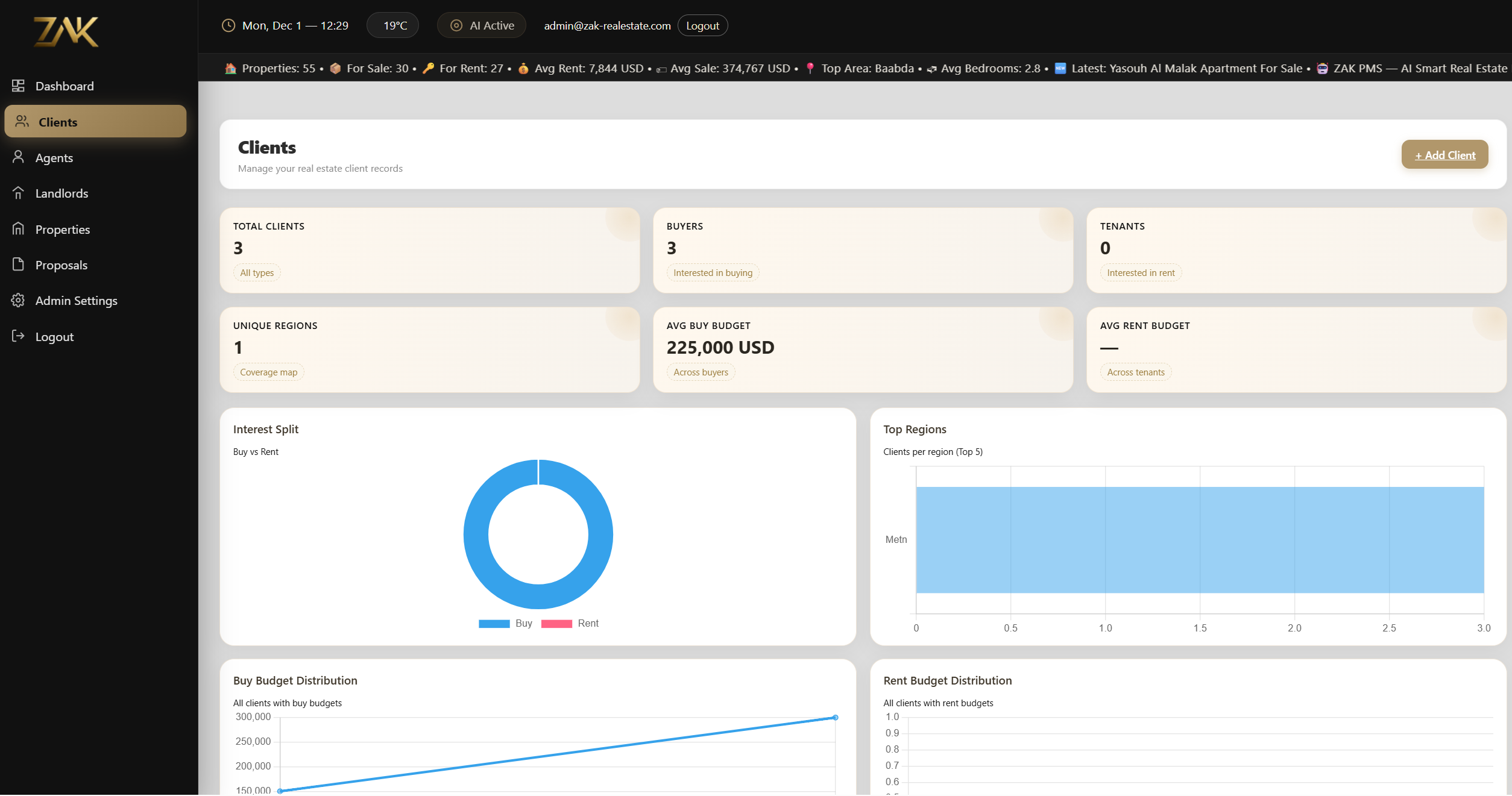Toggle the AI Active status indicator
The height and width of the screenshot is (796, 1512).
click(481, 25)
